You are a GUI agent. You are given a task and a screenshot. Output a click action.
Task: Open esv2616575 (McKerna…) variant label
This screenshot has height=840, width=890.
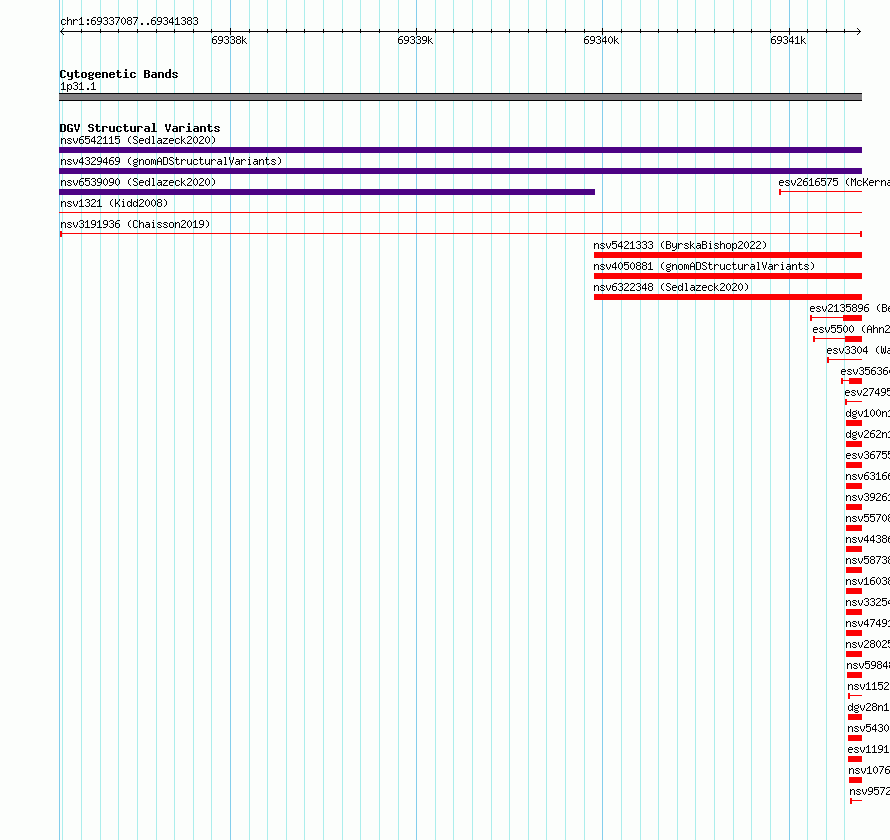[x=834, y=182]
